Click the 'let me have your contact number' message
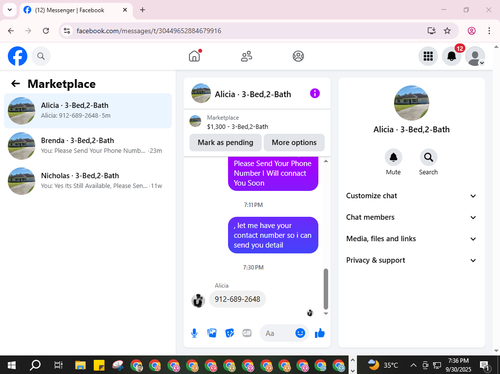 point(273,235)
